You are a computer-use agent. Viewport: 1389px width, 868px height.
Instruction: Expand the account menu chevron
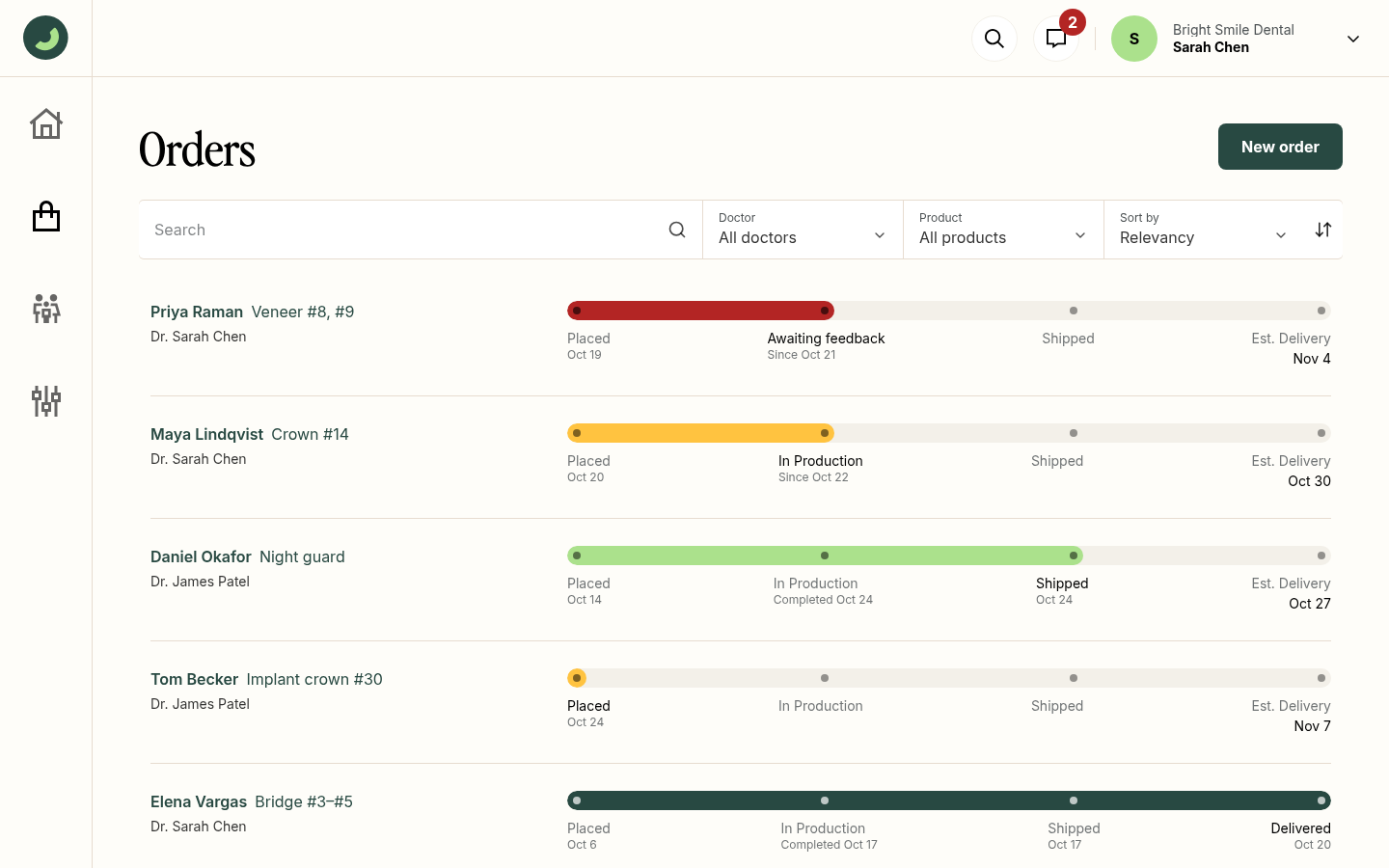(x=1353, y=39)
